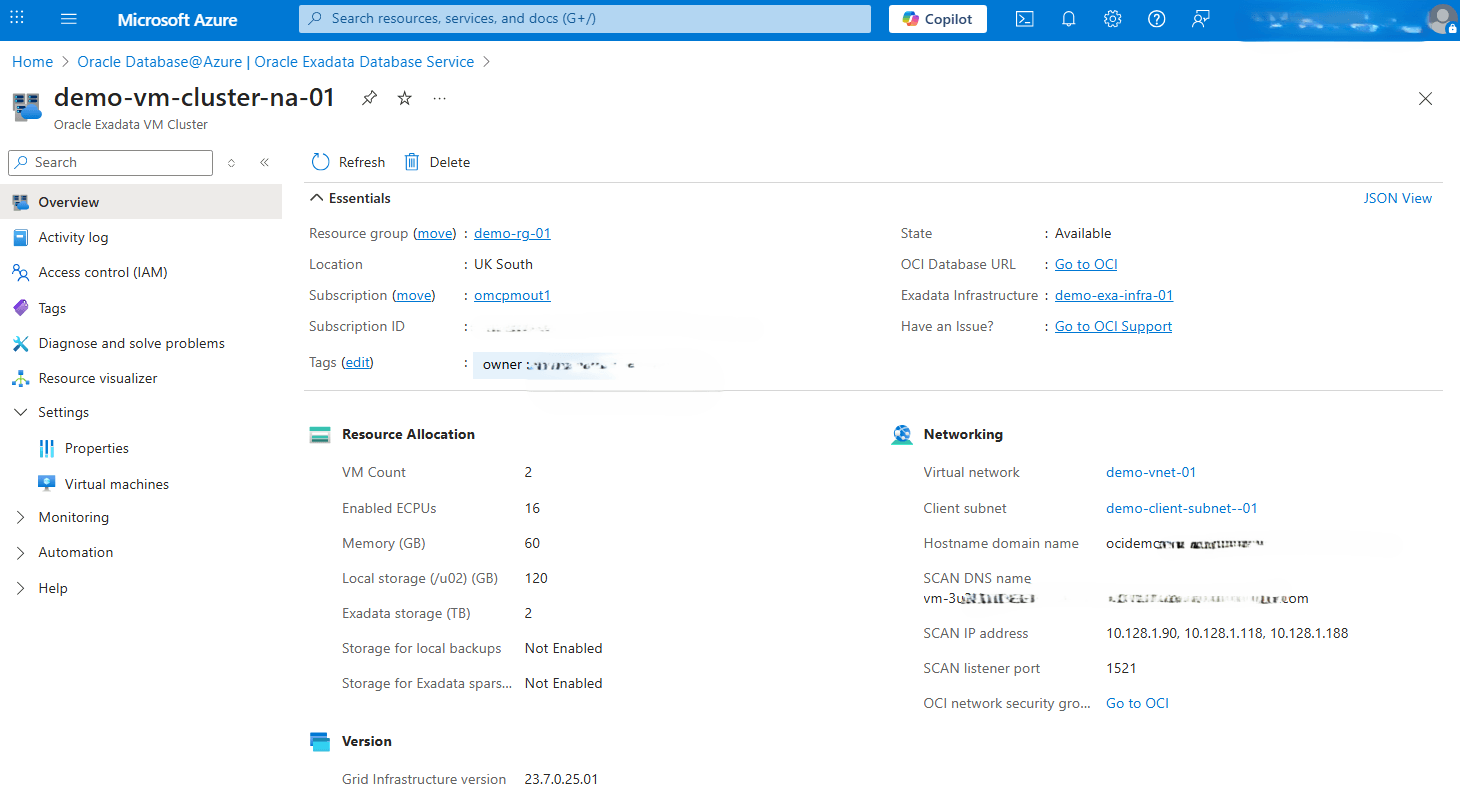This screenshot has width=1460, height=800.
Task: Follow the Go to OCI Support link
Action: (x=1113, y=326)
